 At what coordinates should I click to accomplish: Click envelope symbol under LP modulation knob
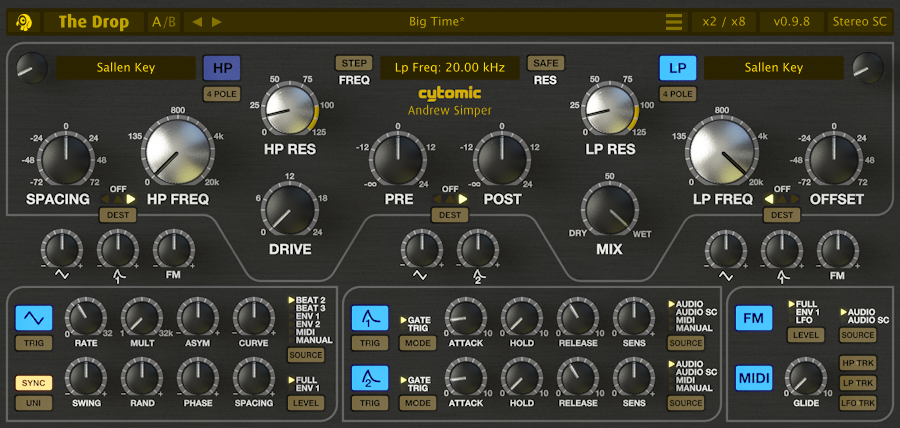pyautogui.click(x=782, y=278)
